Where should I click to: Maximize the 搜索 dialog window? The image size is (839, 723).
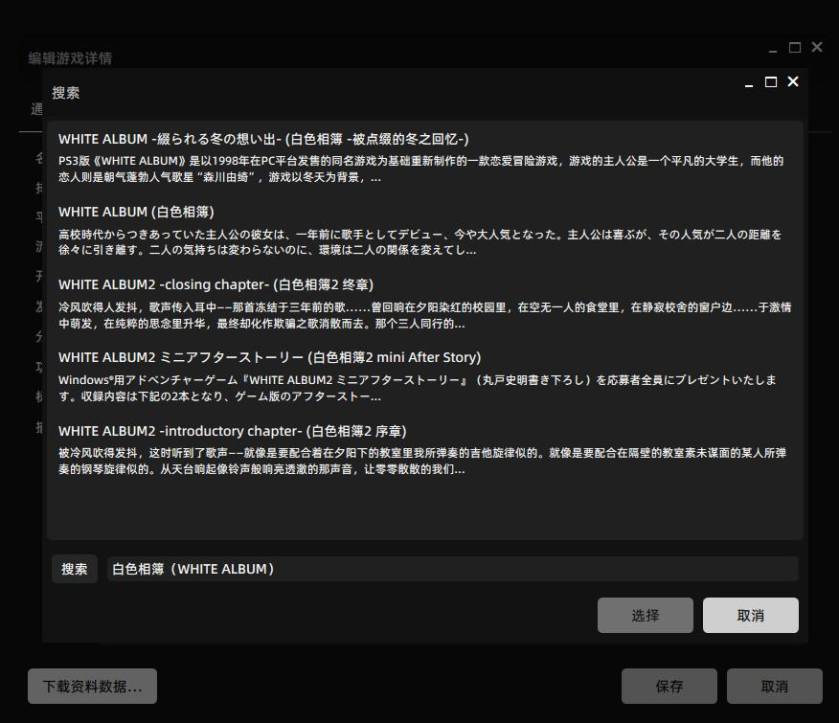(771, 82)
